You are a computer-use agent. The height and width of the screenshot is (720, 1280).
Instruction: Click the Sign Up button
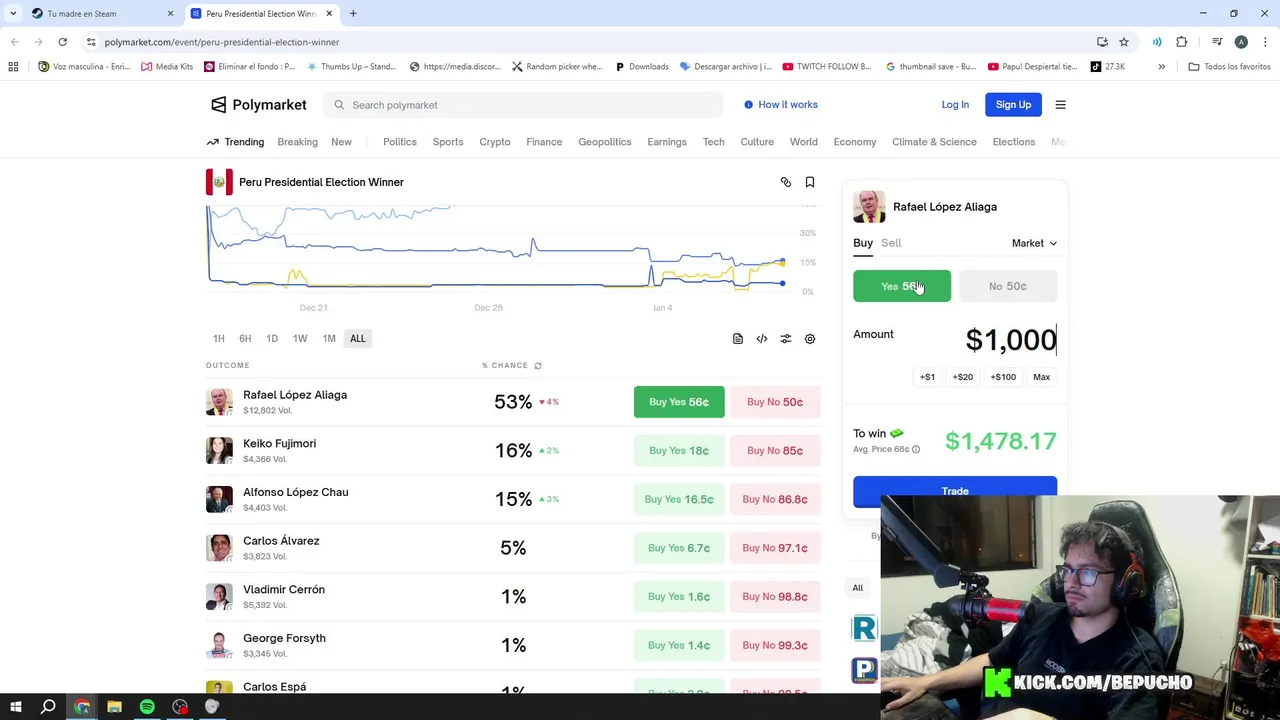[1013, 105]
